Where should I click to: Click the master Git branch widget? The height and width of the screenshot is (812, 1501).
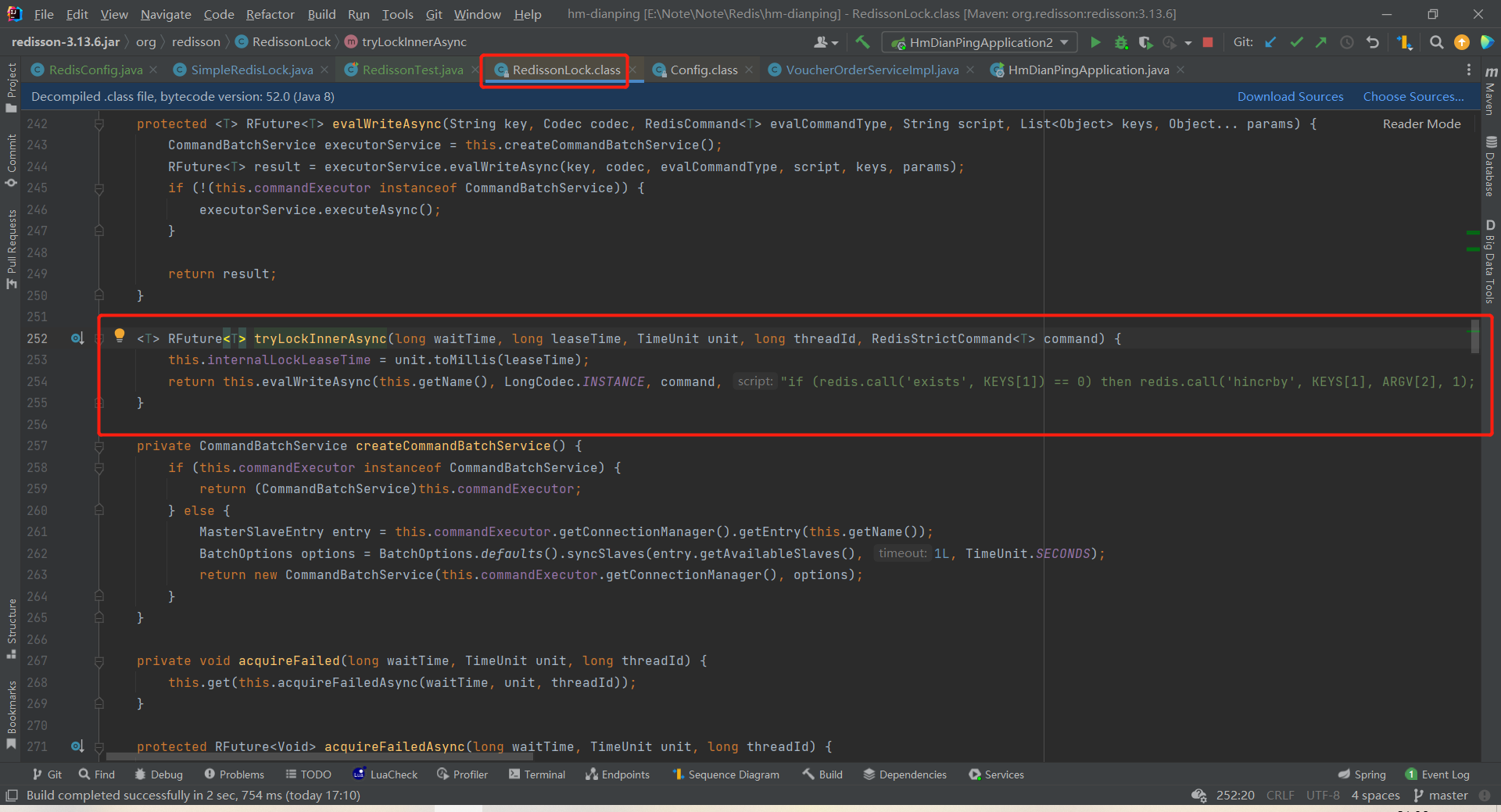point(1441,796)
